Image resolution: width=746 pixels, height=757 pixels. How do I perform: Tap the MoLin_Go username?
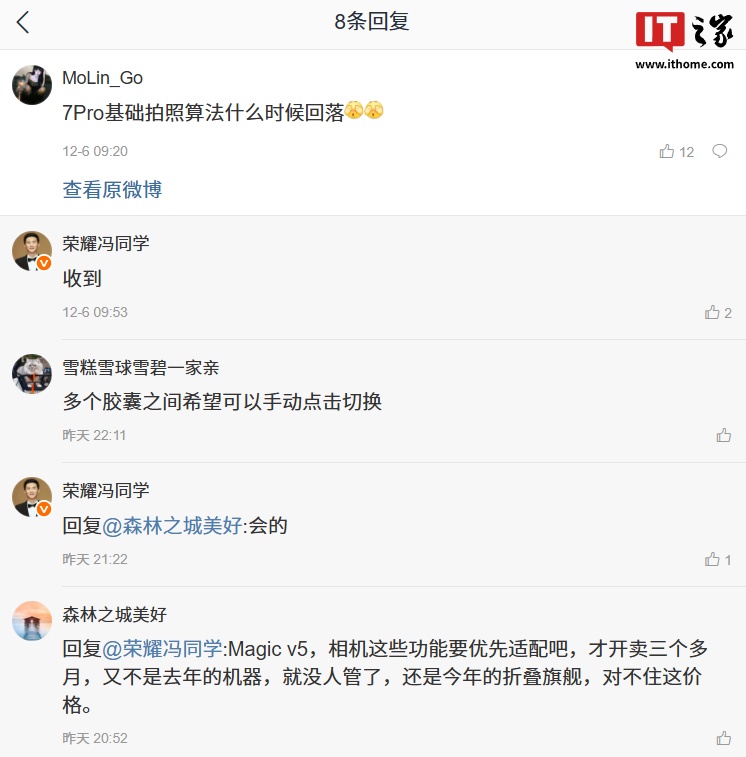click(102, 78)
